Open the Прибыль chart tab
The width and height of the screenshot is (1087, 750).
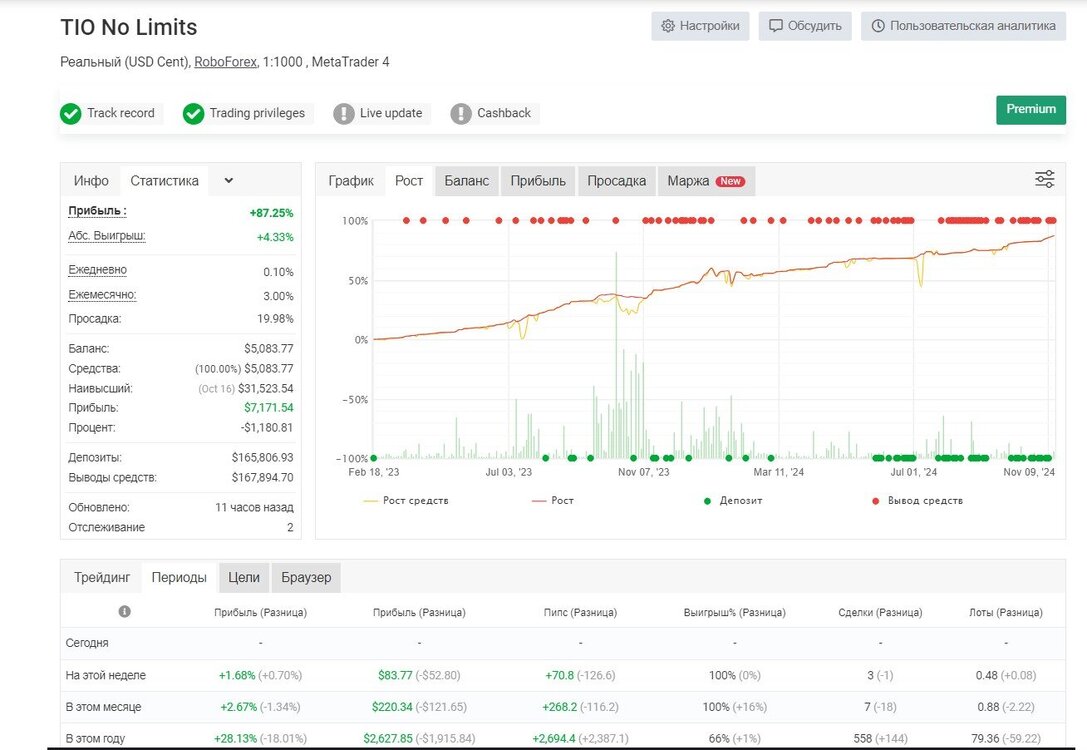(538, 181)
